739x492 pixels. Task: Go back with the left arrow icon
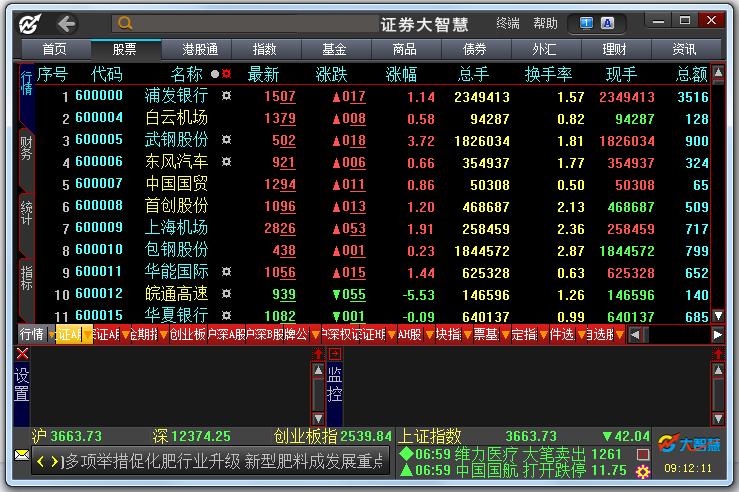[x=67, y=24]
